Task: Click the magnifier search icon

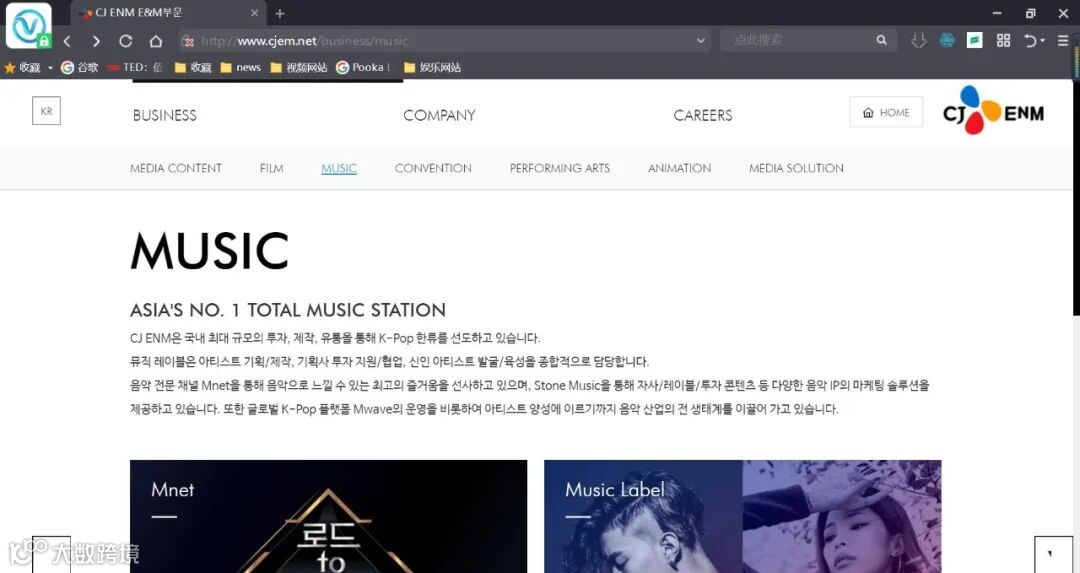Action: point(881,41)
